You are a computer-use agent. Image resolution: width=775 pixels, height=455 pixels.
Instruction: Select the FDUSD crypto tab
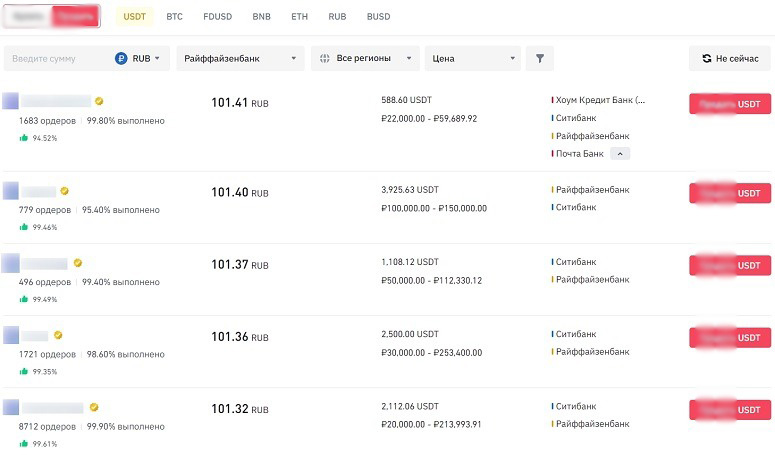pos(217,17)
